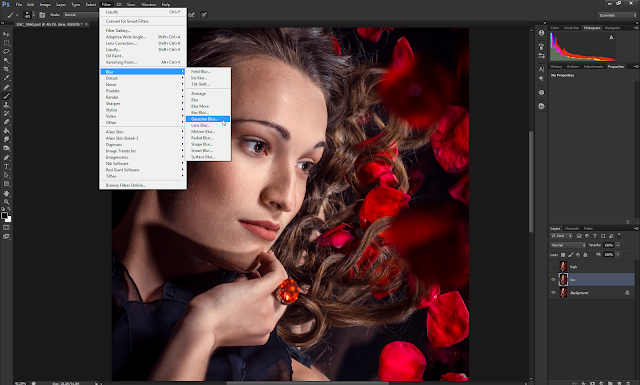The image size is (640, 385).
Task: Open the Paragraph panel icon in dock
Action: (x=541, y=78)
